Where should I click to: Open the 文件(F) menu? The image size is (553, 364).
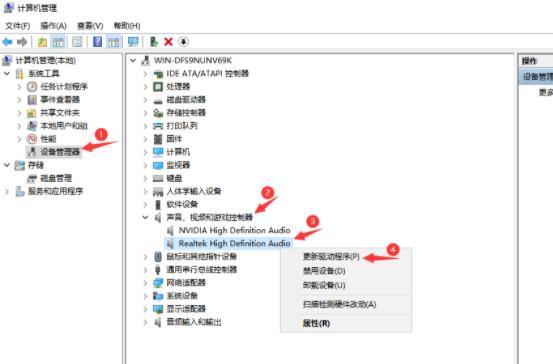[18, 26]
